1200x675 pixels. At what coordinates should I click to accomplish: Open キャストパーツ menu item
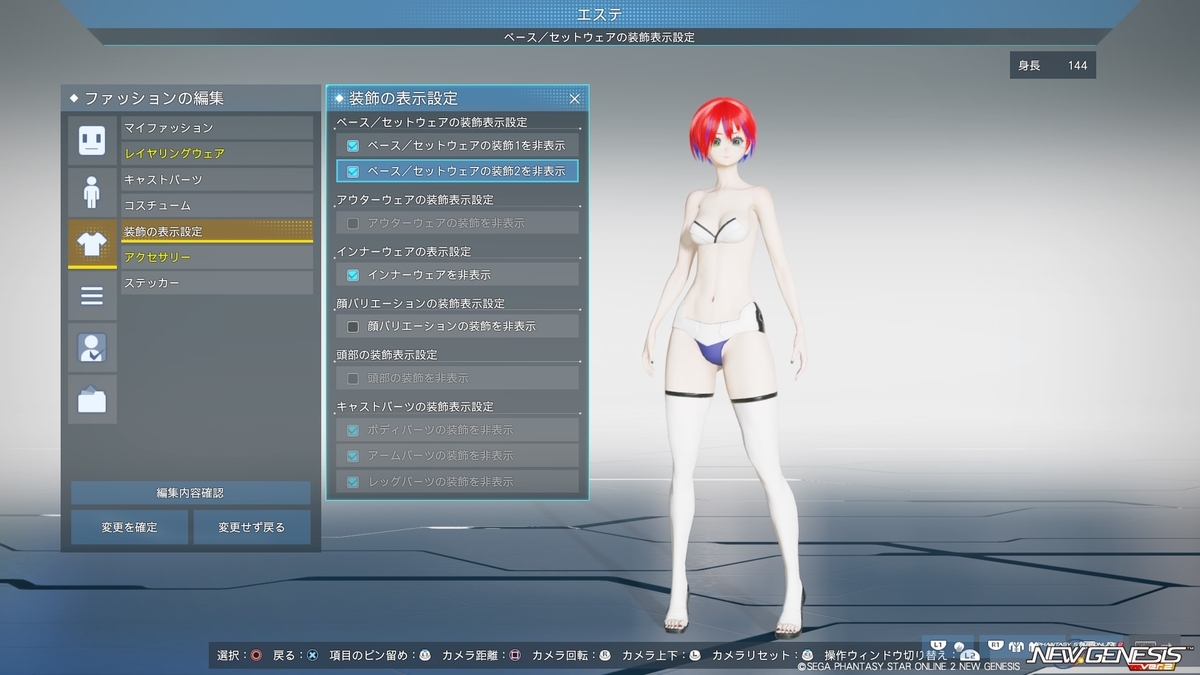217,180
